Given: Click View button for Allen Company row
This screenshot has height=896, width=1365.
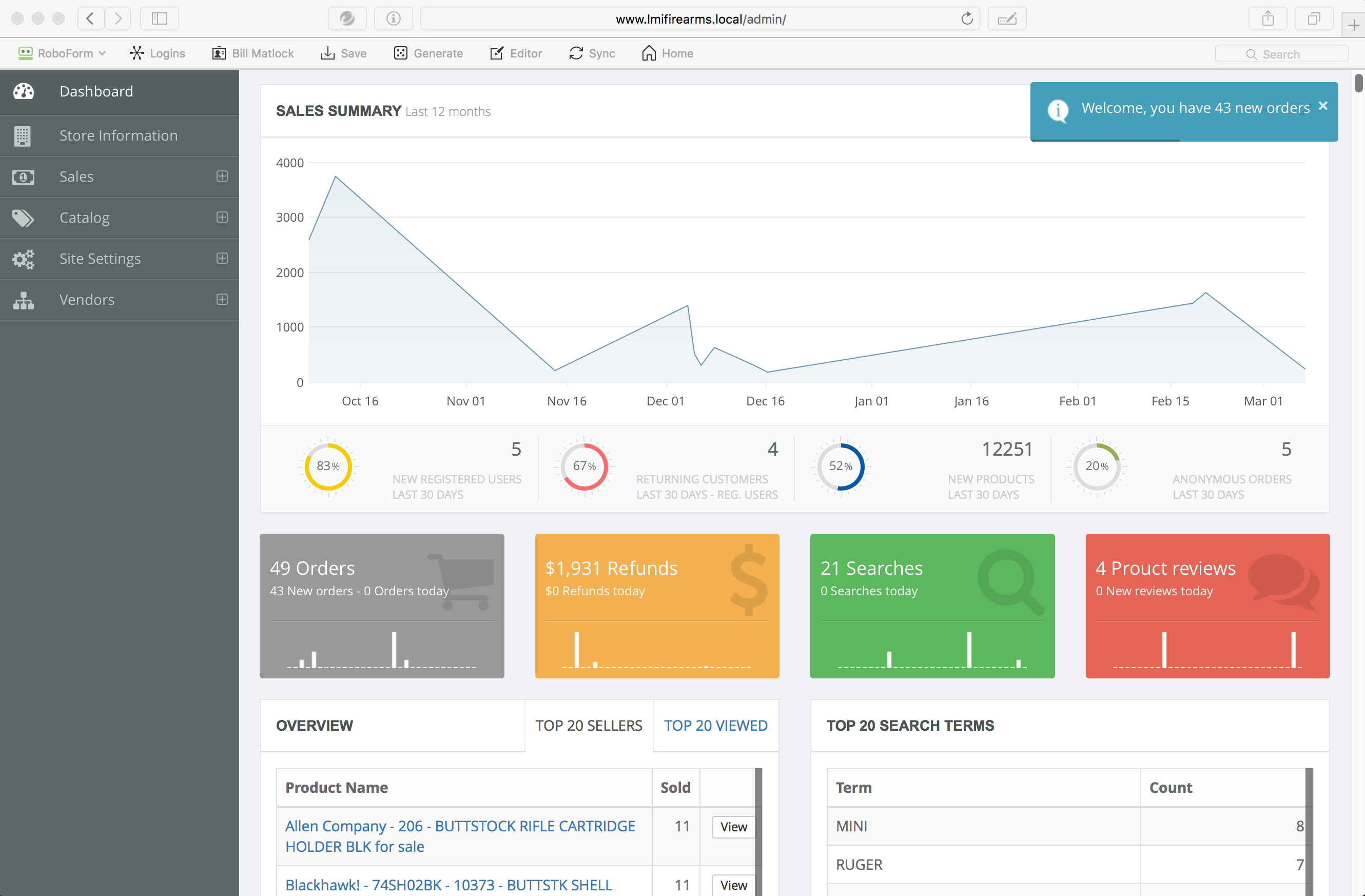Looking at the screenshot, I should pos(733,827).
